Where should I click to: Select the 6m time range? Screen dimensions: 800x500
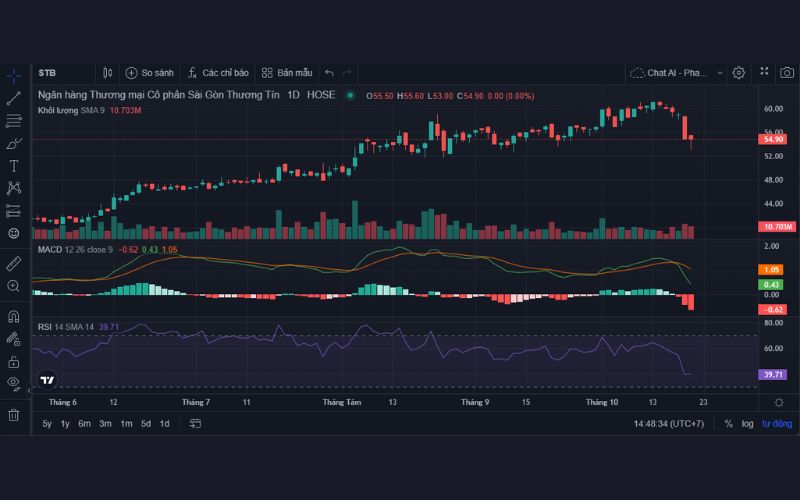84,424
